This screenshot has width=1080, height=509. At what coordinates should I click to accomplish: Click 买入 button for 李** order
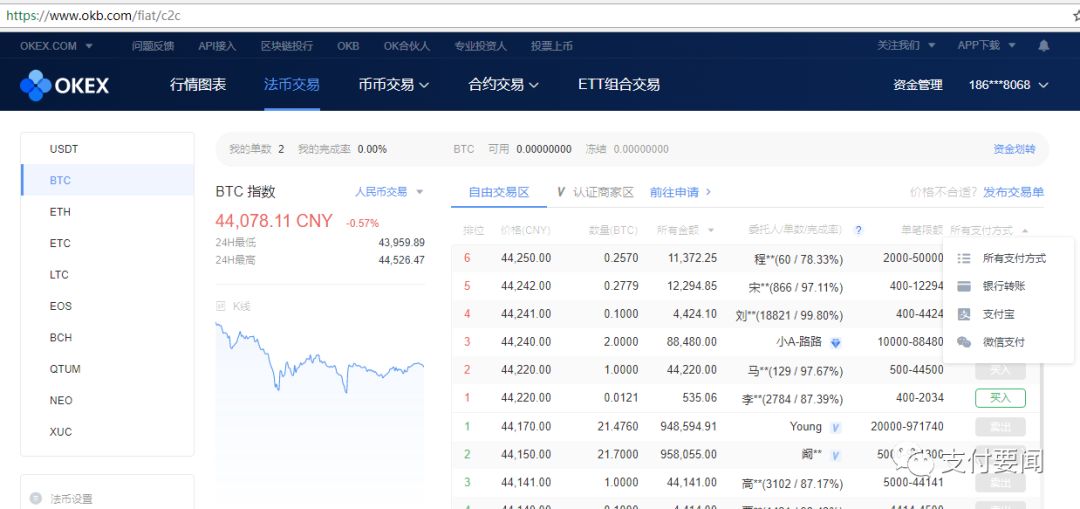[1000, 398]
